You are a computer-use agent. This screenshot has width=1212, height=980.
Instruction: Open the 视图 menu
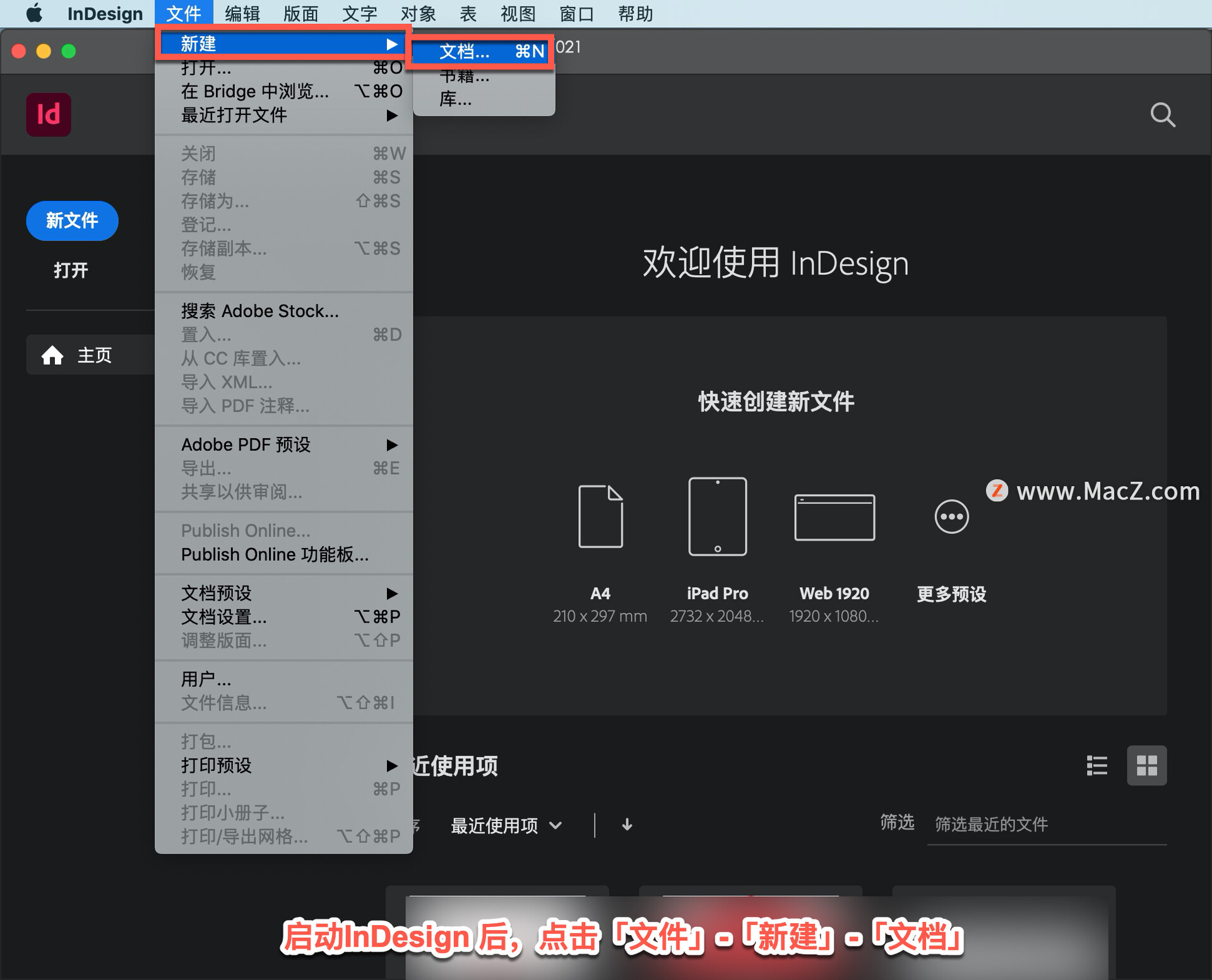[x=518, y=13]
